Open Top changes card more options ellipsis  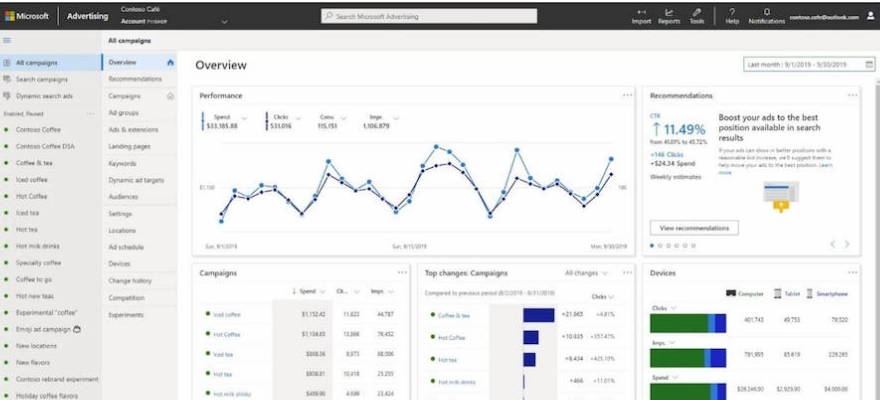[627, 273]
